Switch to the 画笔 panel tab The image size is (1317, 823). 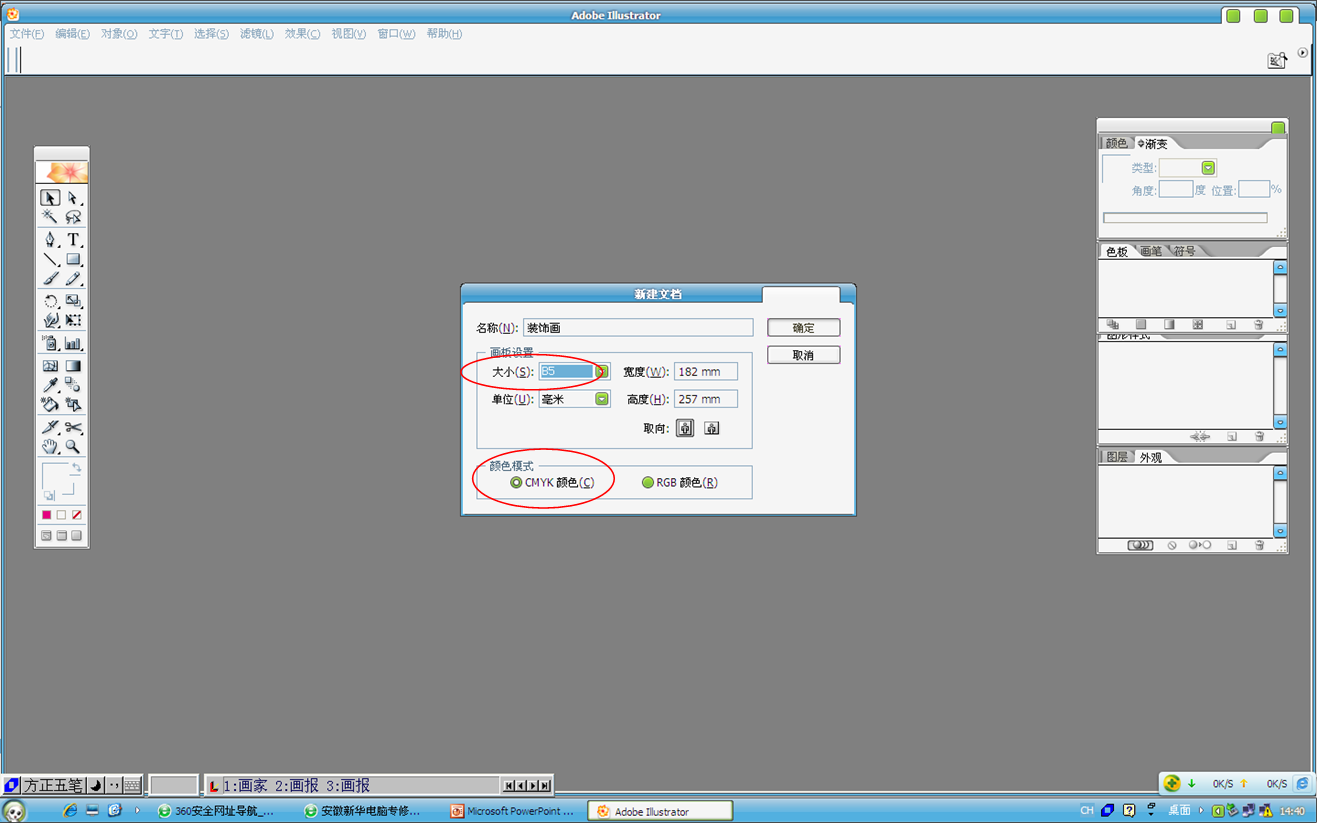pos(1151,251)
